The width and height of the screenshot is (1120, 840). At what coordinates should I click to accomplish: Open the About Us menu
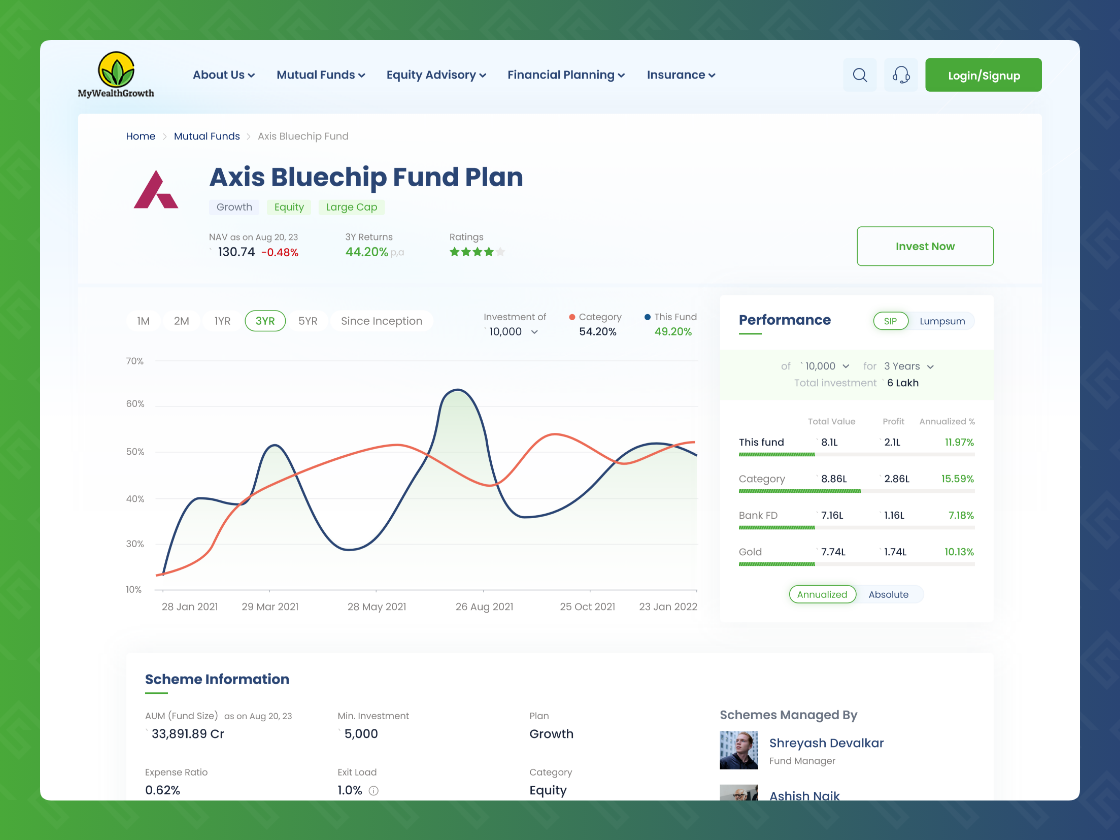224,75
